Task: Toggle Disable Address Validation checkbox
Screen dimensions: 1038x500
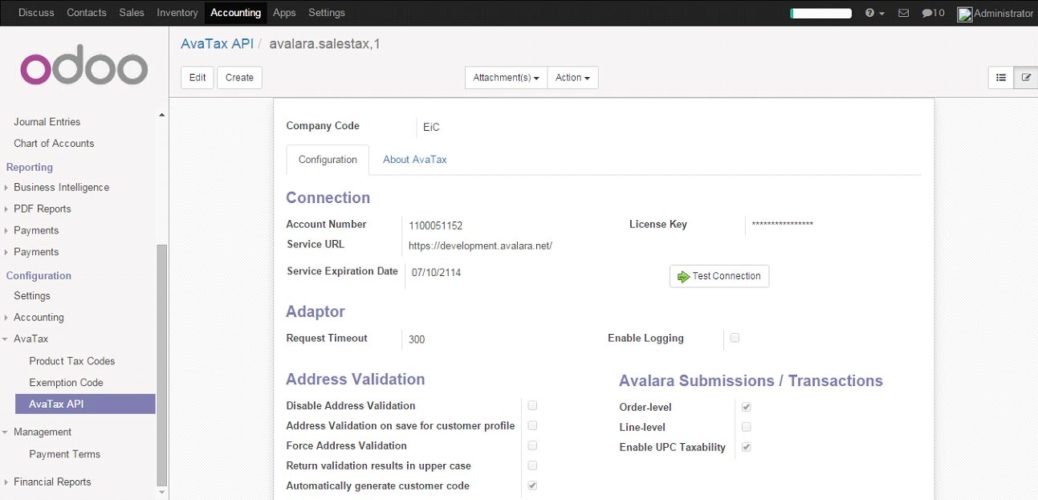Action: [x=532, y=405]
